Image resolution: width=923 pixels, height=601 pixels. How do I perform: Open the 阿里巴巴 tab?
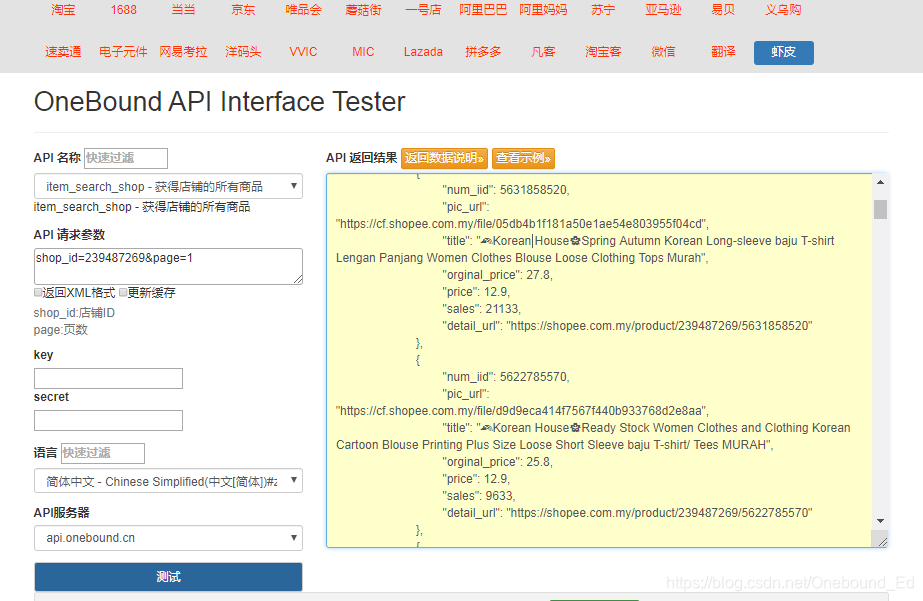483,10
